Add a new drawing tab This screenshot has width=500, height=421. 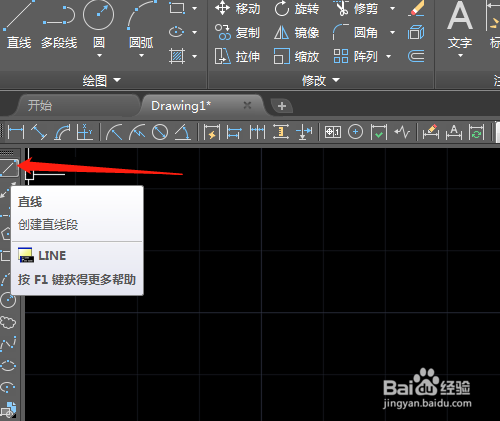click(282, 106)
